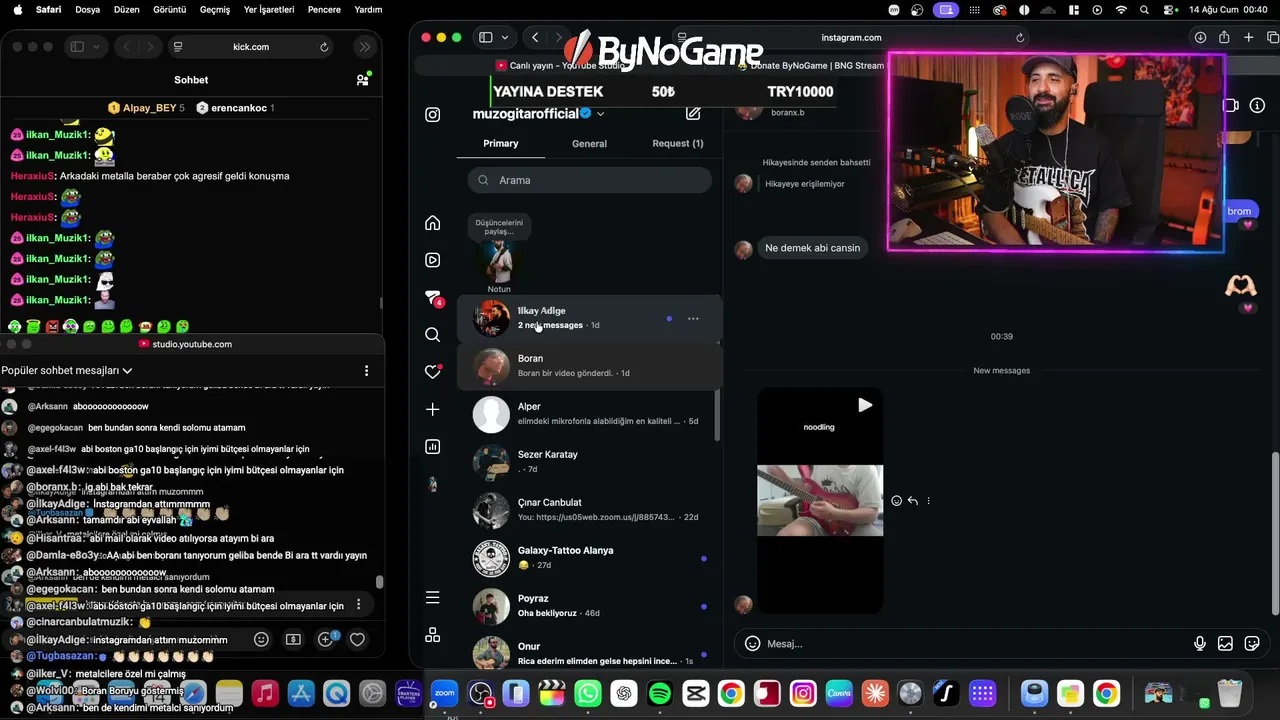Open Safari downloads in Instagram window
The height and width of the screenshot is (720, 1280).
coord(1200,37)
